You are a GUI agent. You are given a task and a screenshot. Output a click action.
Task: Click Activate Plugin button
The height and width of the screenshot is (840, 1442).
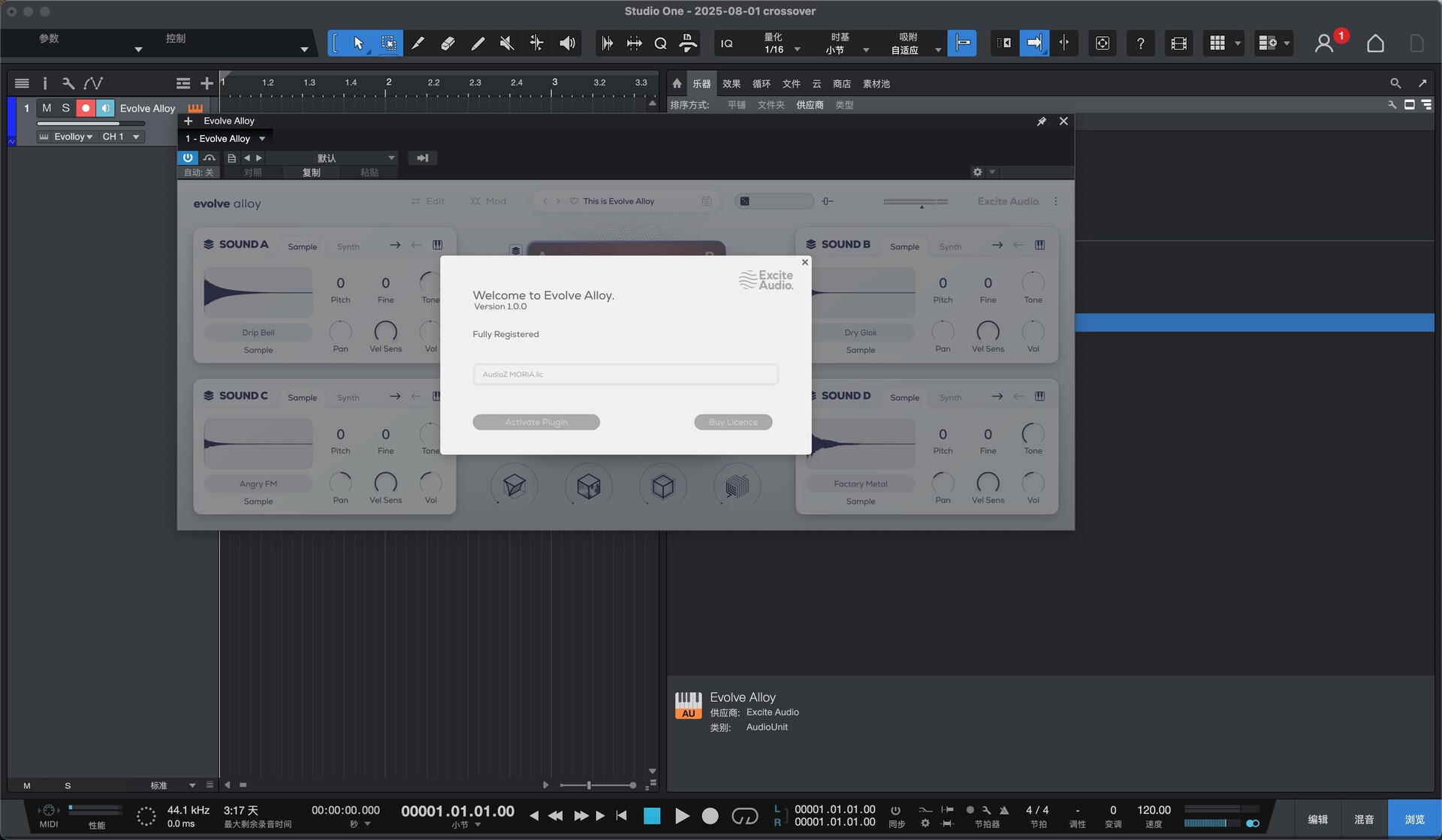pyautogui.click(x=536, y=422)
